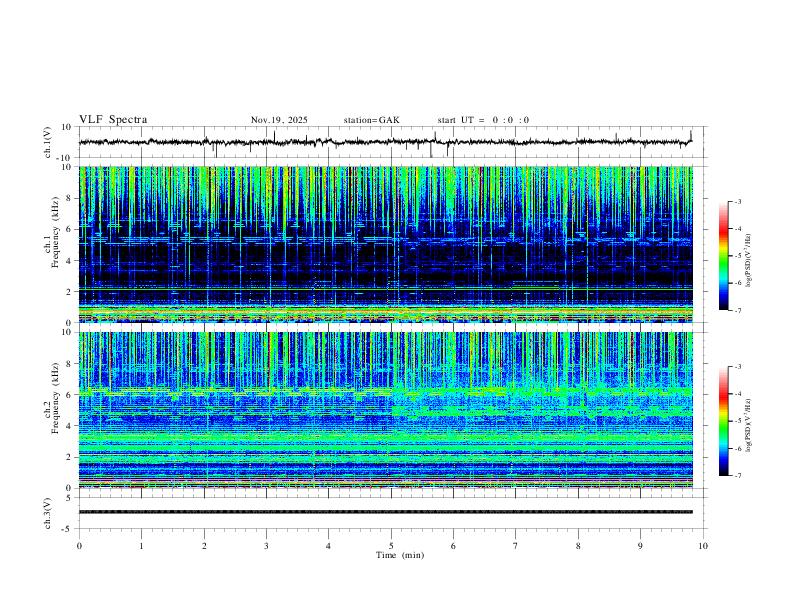Viewport: 792px width, 612px height.
Task: Click the '-3' value on upper colorbar
Action: (x=737, y=201)
